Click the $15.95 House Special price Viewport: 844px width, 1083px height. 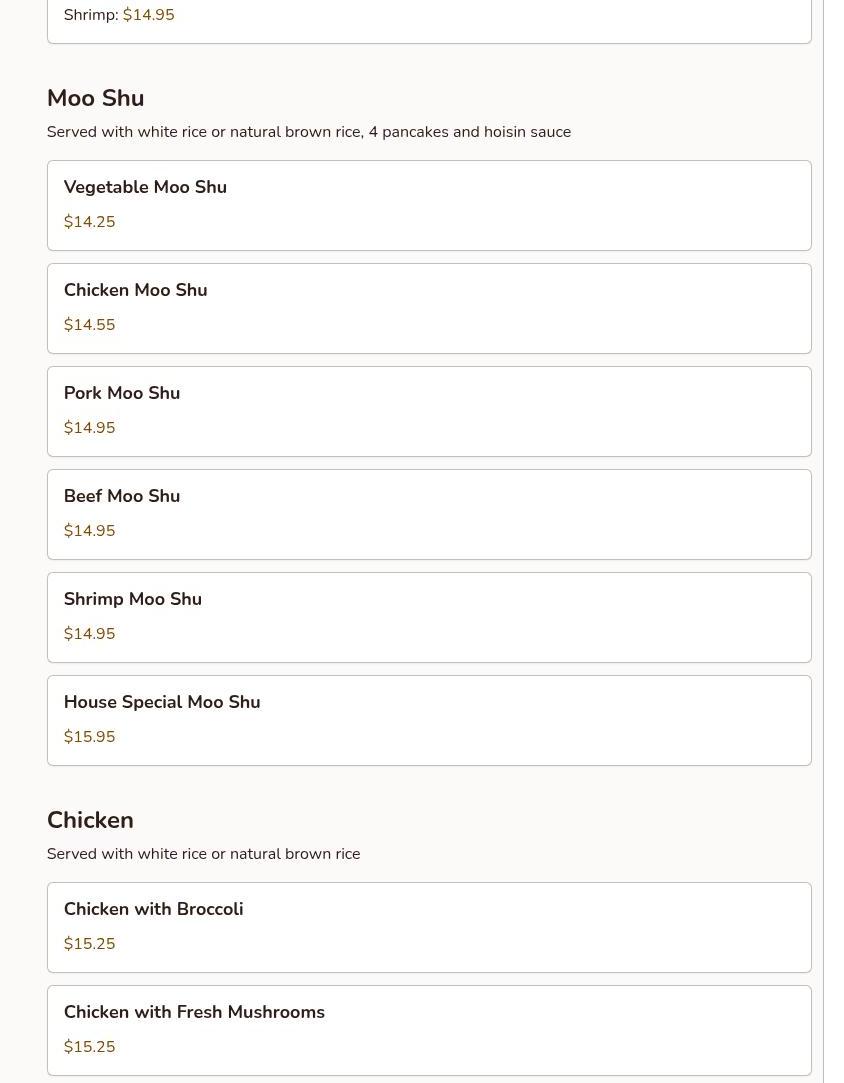click(x=89, y=737)
